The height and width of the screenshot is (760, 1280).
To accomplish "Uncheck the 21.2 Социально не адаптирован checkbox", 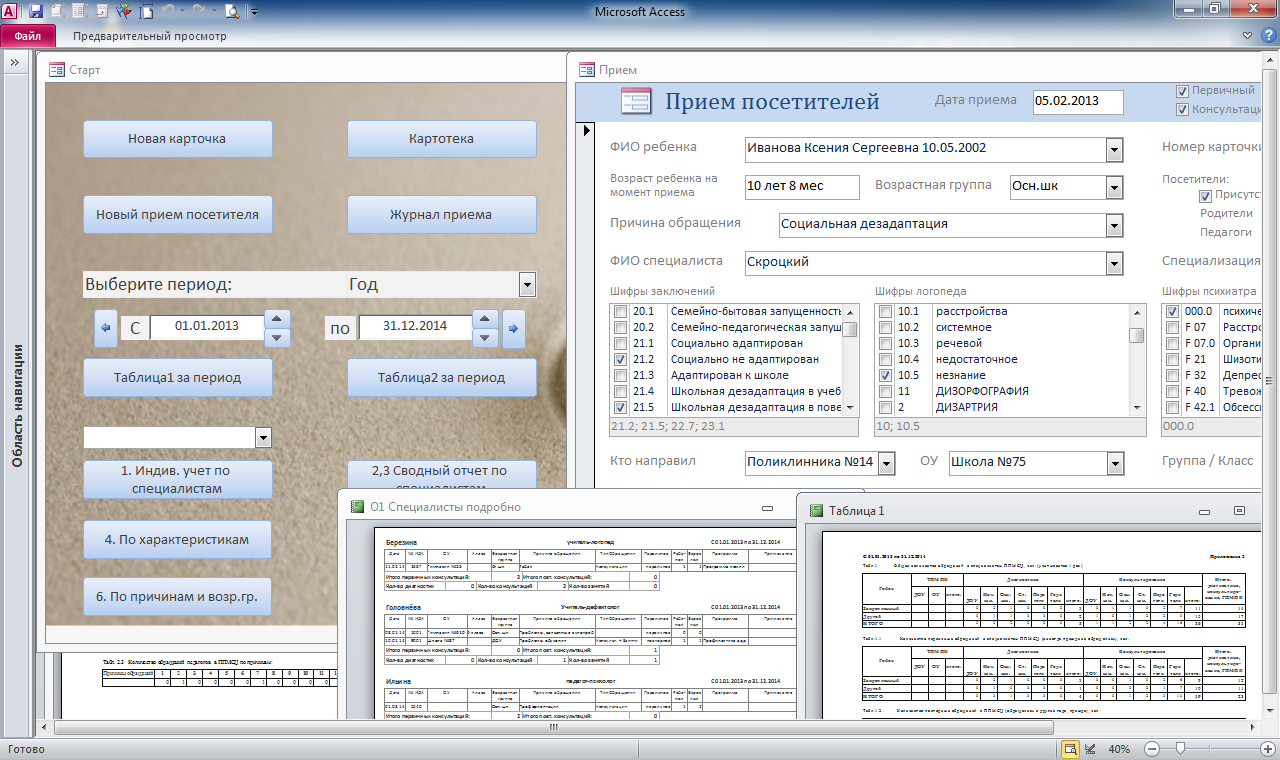I will pos(621,359).
